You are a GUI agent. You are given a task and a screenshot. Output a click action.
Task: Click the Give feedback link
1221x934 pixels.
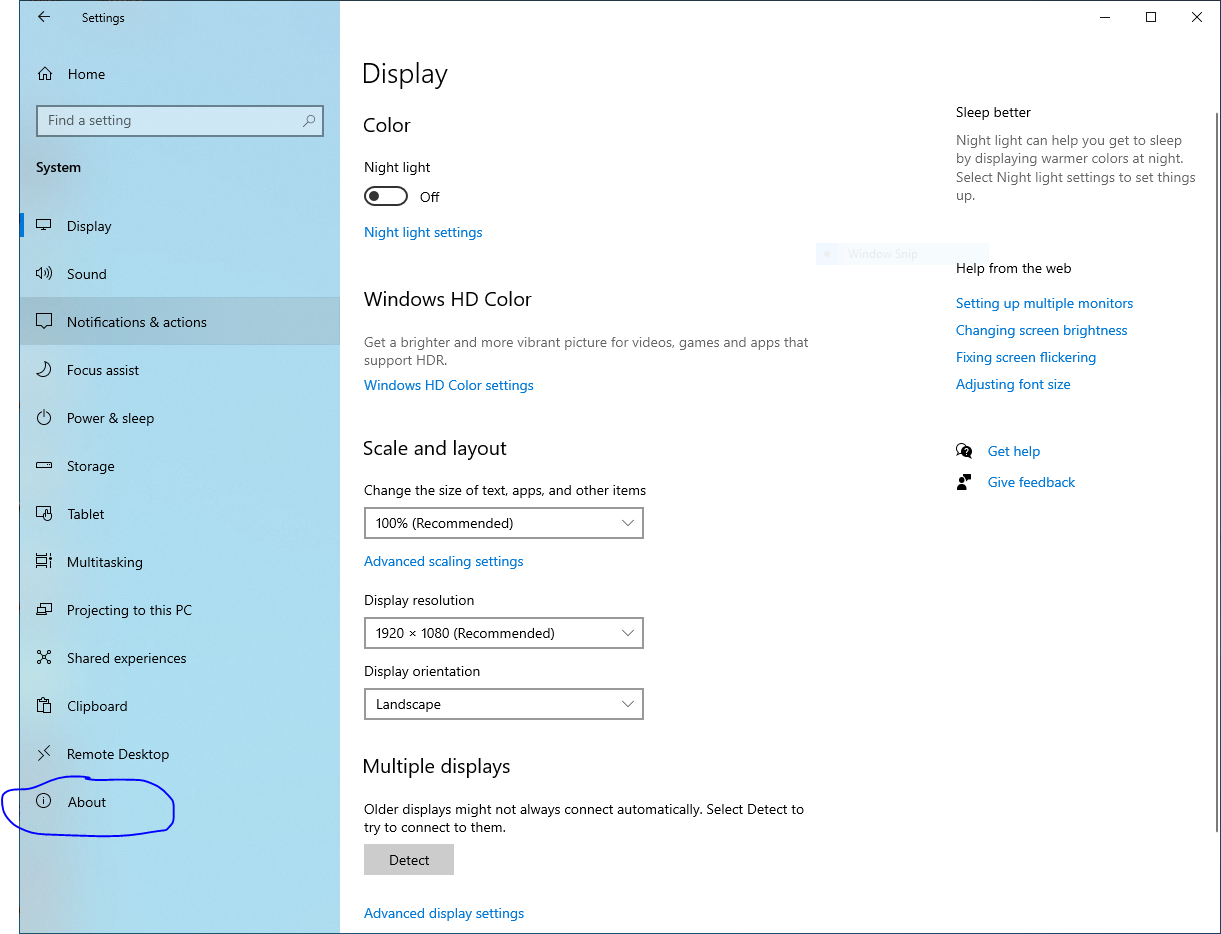(x=1031, y=482)
